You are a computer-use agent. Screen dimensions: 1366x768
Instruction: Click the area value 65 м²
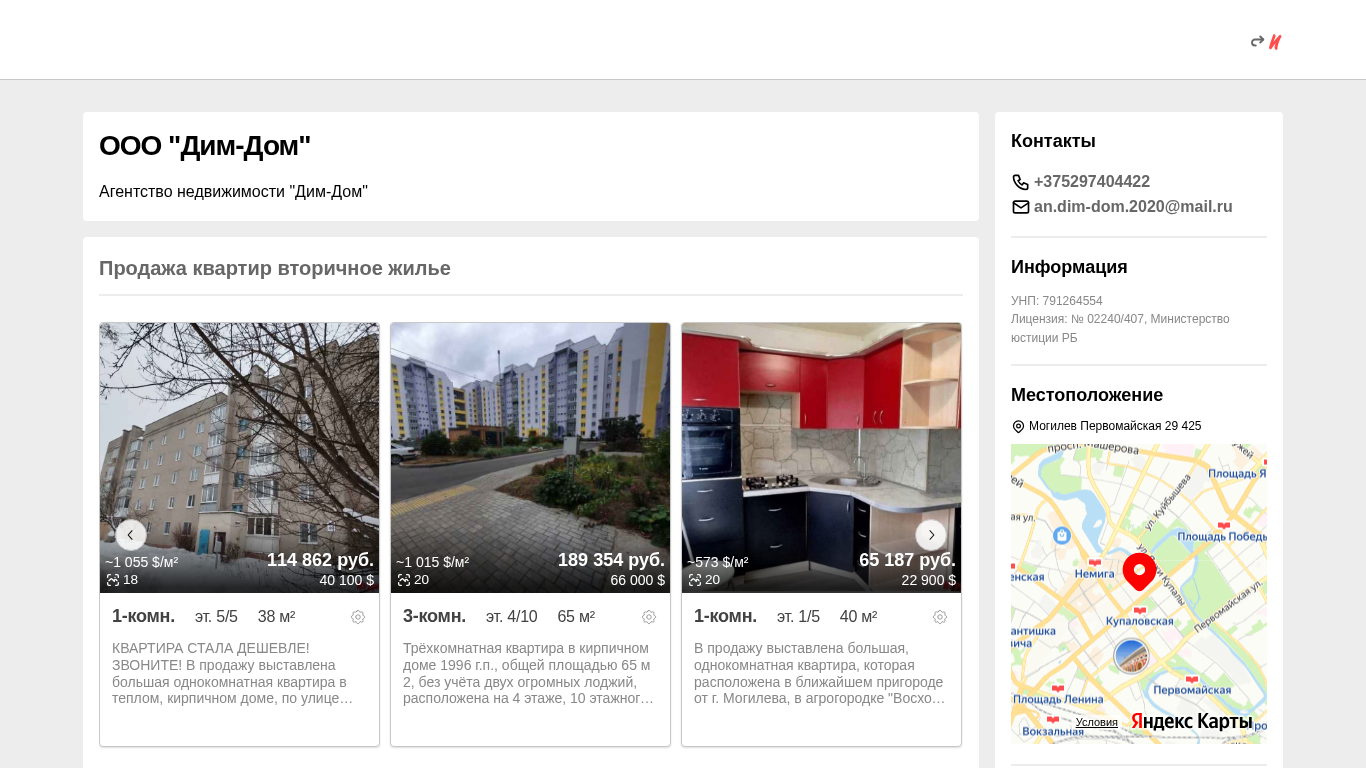click(576, 617)
